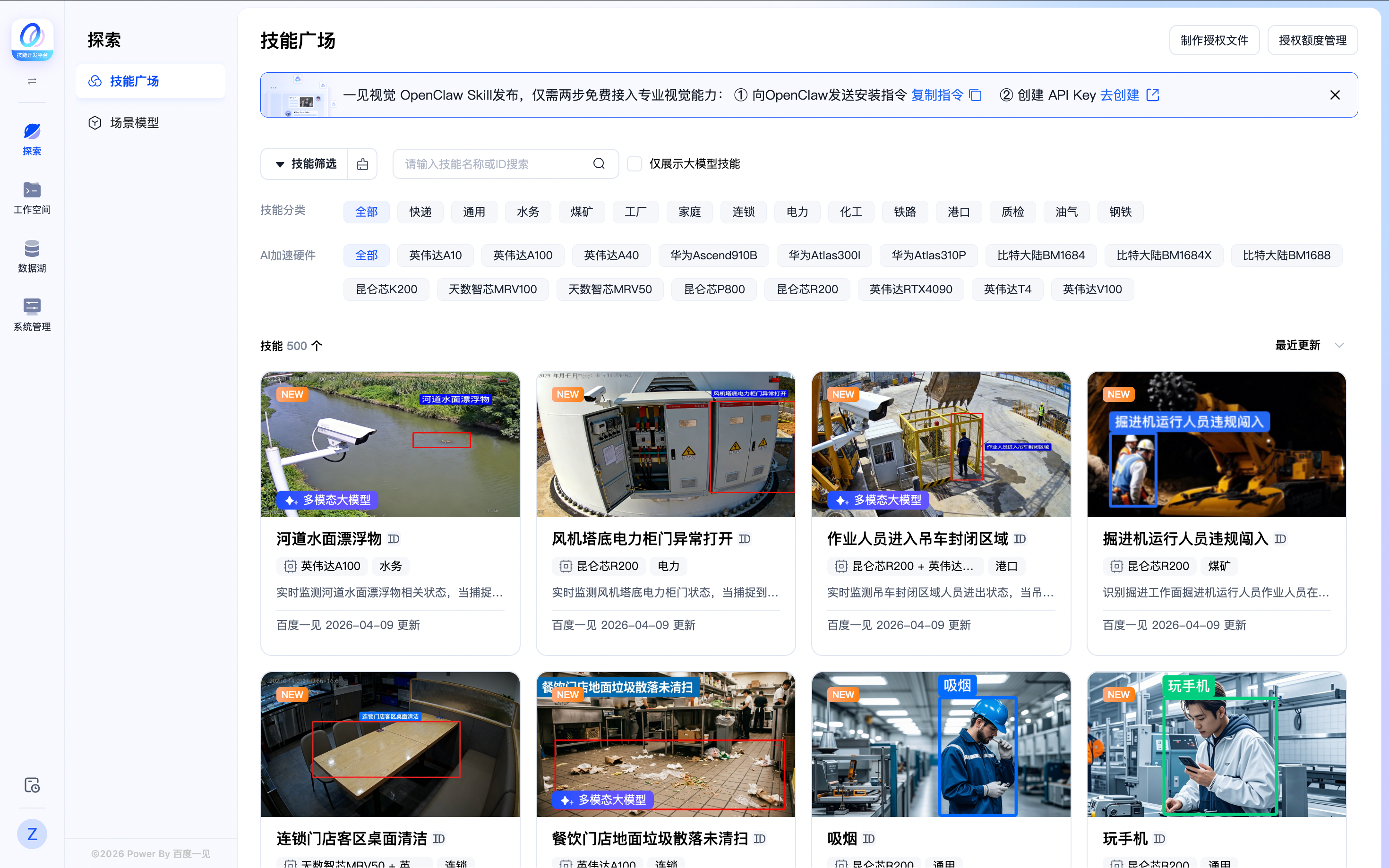Click the 去创建 link
Screen dimensions: 1389x868
tap(1119, 95)
